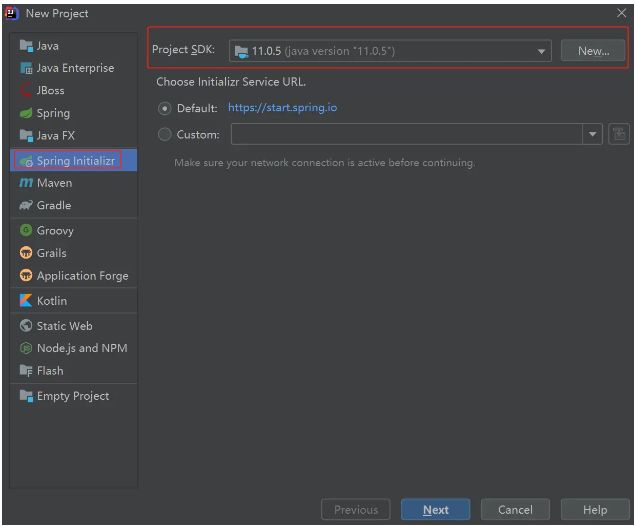Click the Java Enterprise icon
Image resolution: width=636 pixels, height=527 pixels.
coord(26,68)
